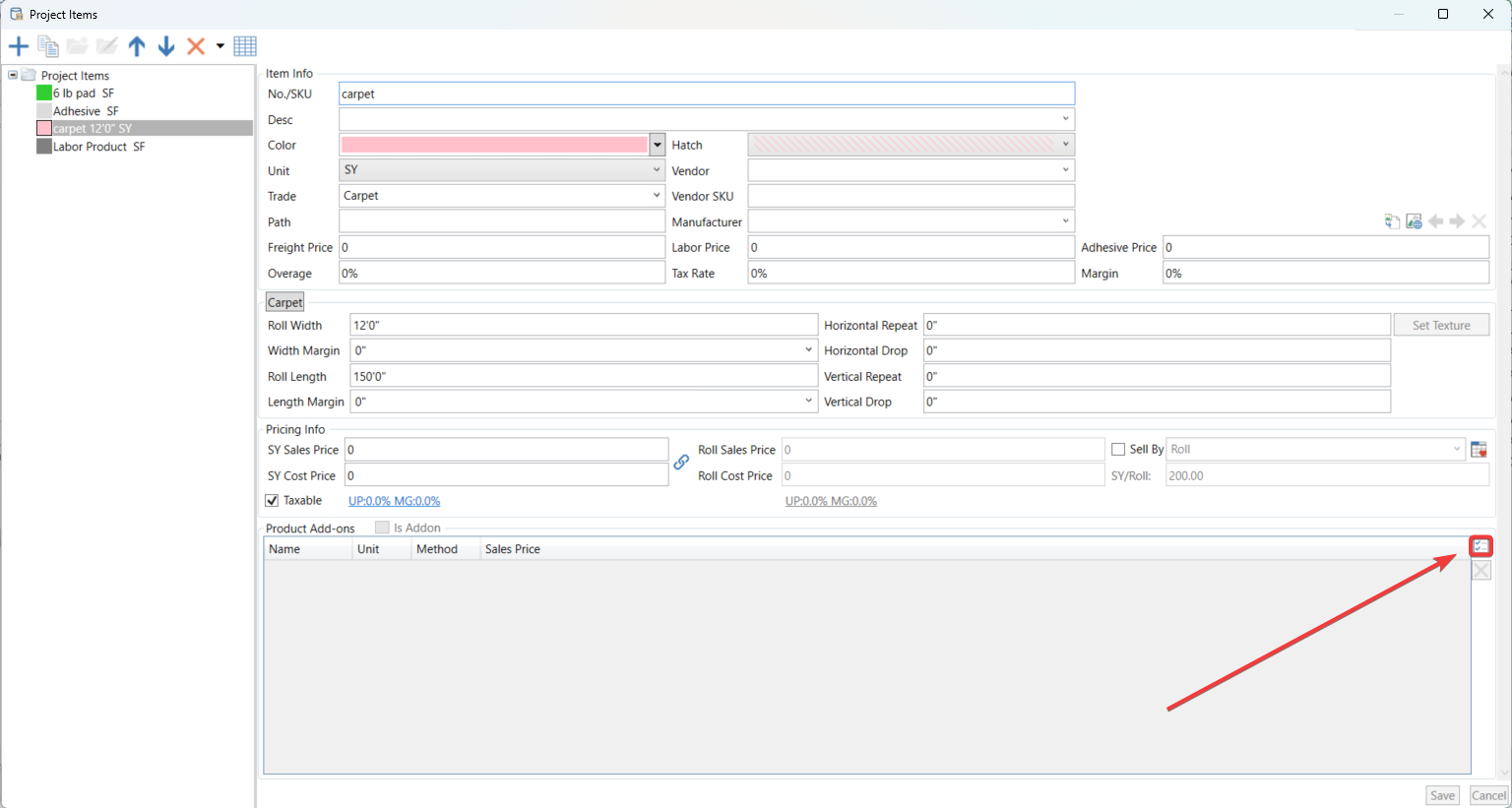Click the greyed remove image X icon
This screenshot has width=1512, height=808.
tap(1479, 221)
